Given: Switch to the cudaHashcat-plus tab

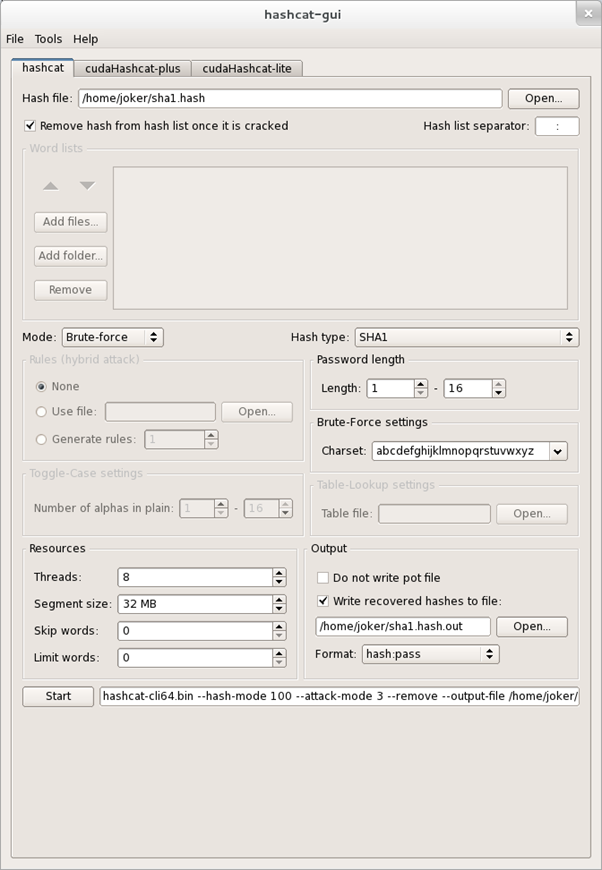Looking at the screenshot, I should click(x=132, y=68).
